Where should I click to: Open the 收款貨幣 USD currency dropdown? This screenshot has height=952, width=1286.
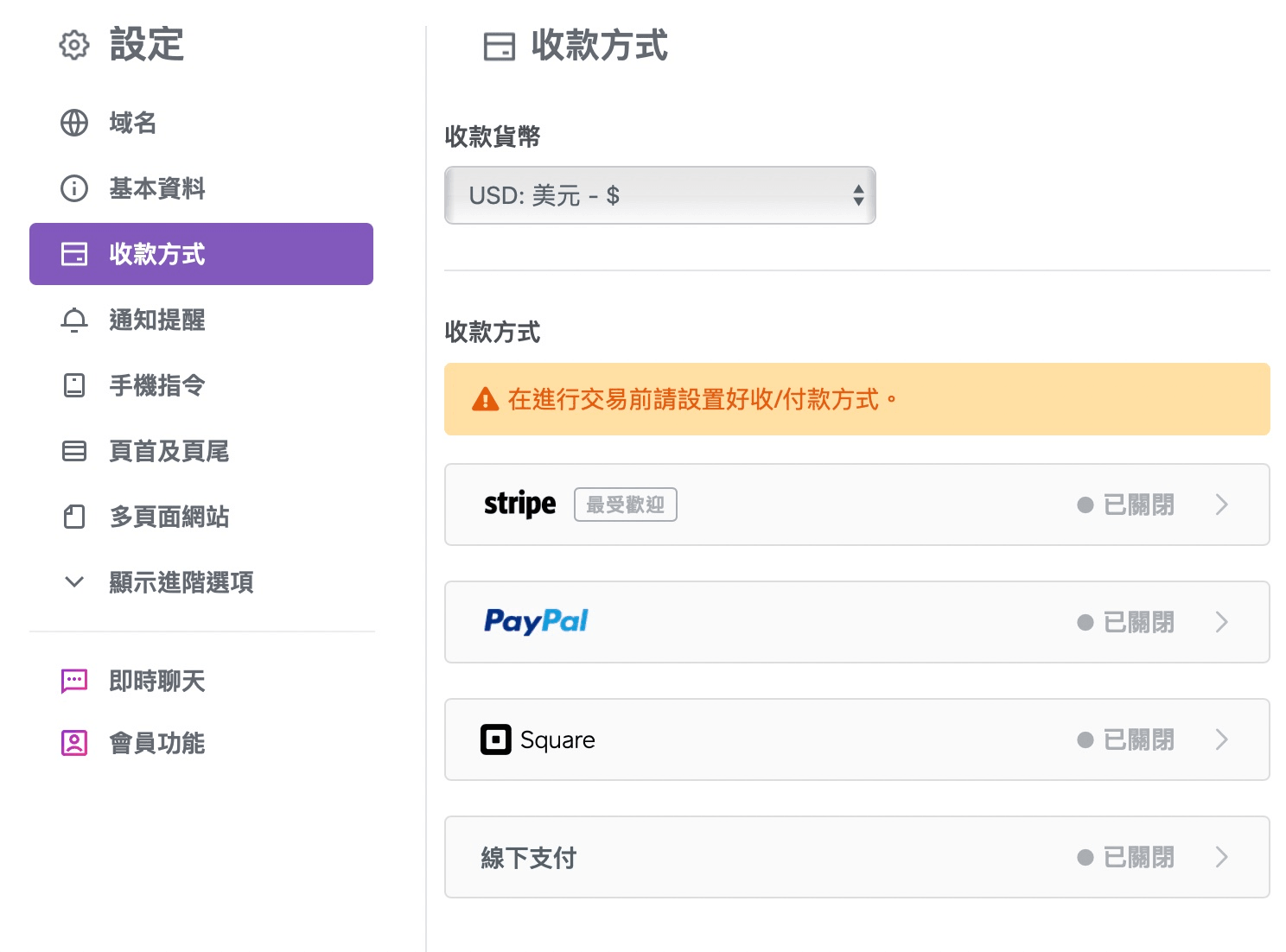click(659, 195)
